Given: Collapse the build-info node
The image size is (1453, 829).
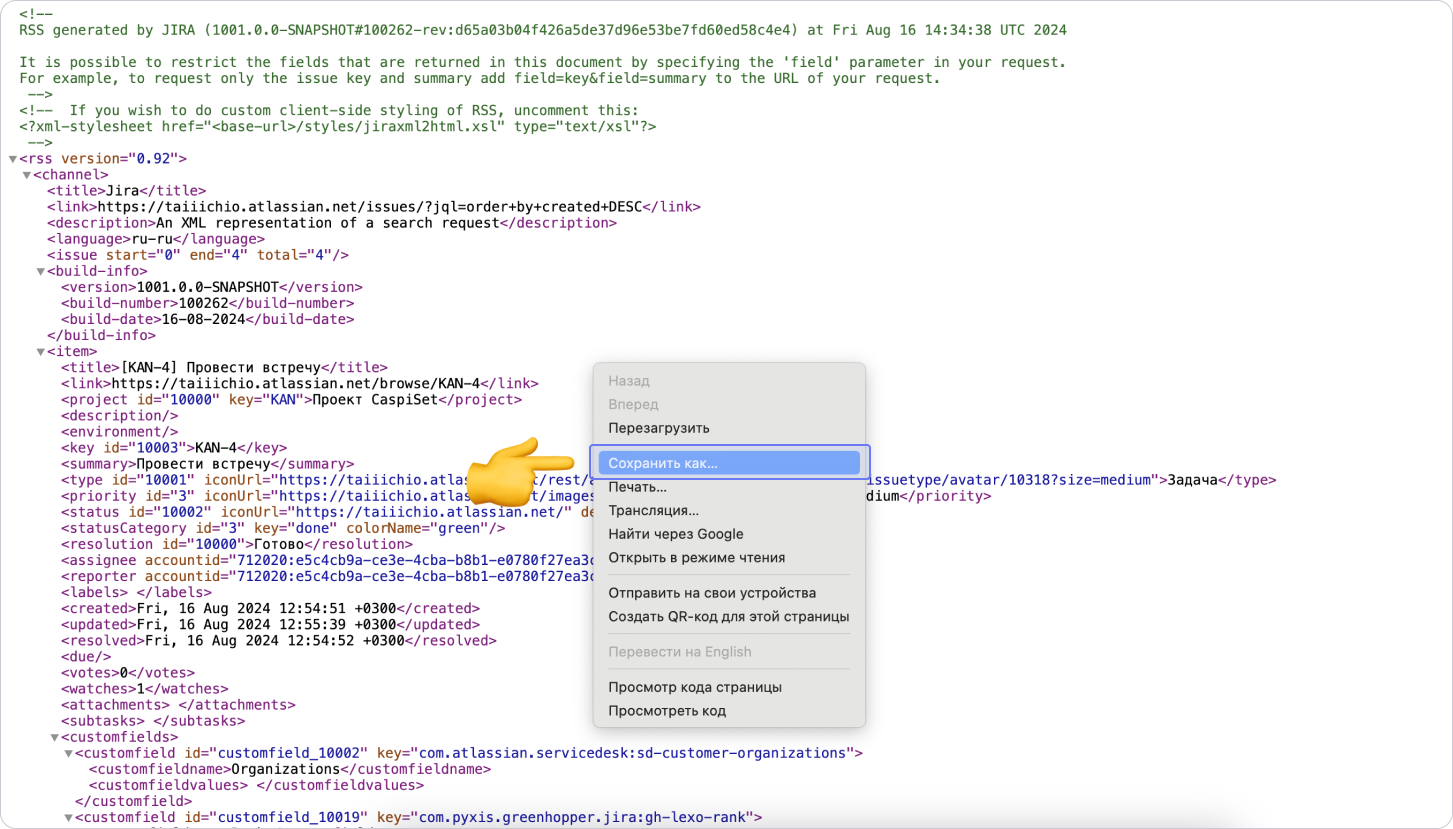Looking at the screenshot, I should [x=41, y=271].
